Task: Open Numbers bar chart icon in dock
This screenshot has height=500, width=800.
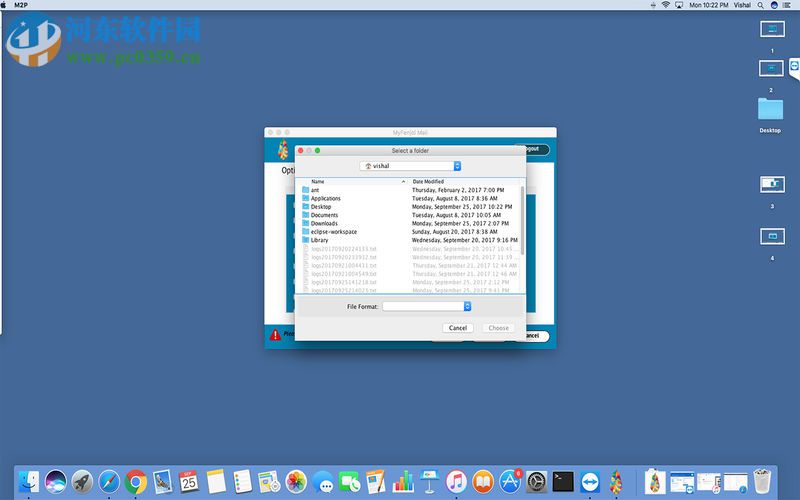Action: click(x=403, y=482)
